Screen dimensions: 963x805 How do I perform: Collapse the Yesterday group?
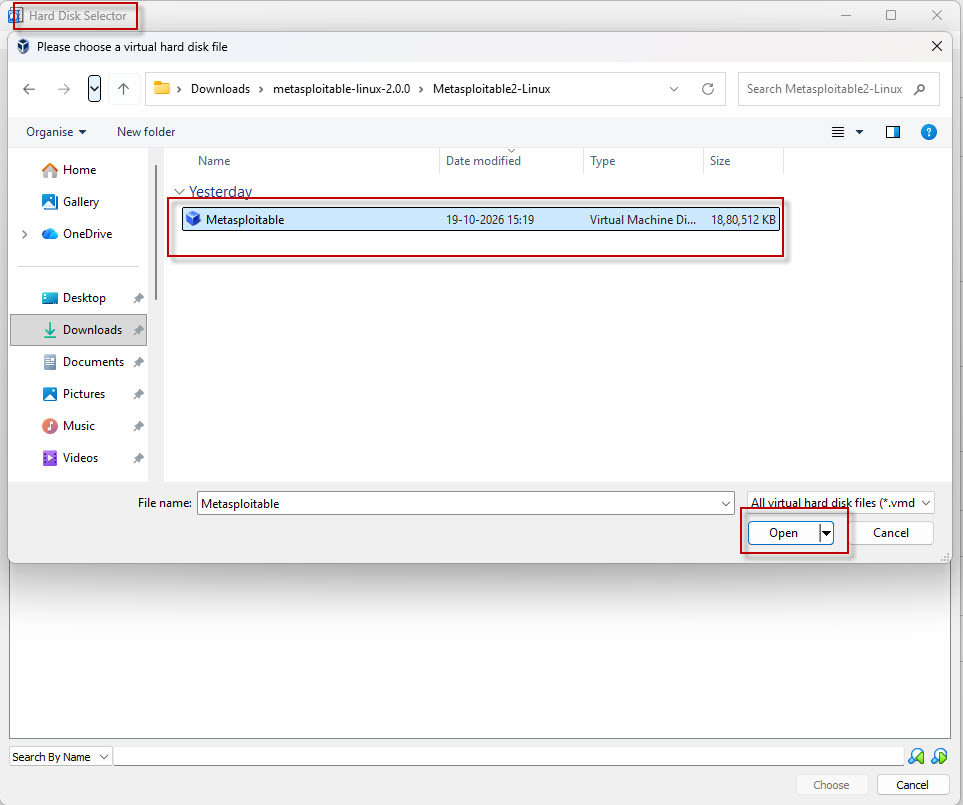pyautogui.click(x=179, y=192)
